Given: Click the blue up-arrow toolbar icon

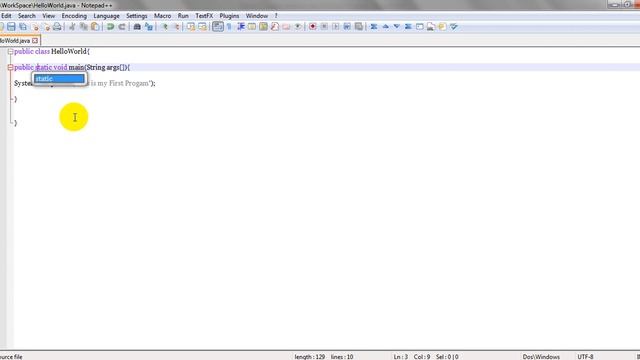Looking at the screenshot, I should (x=385, y=27).
